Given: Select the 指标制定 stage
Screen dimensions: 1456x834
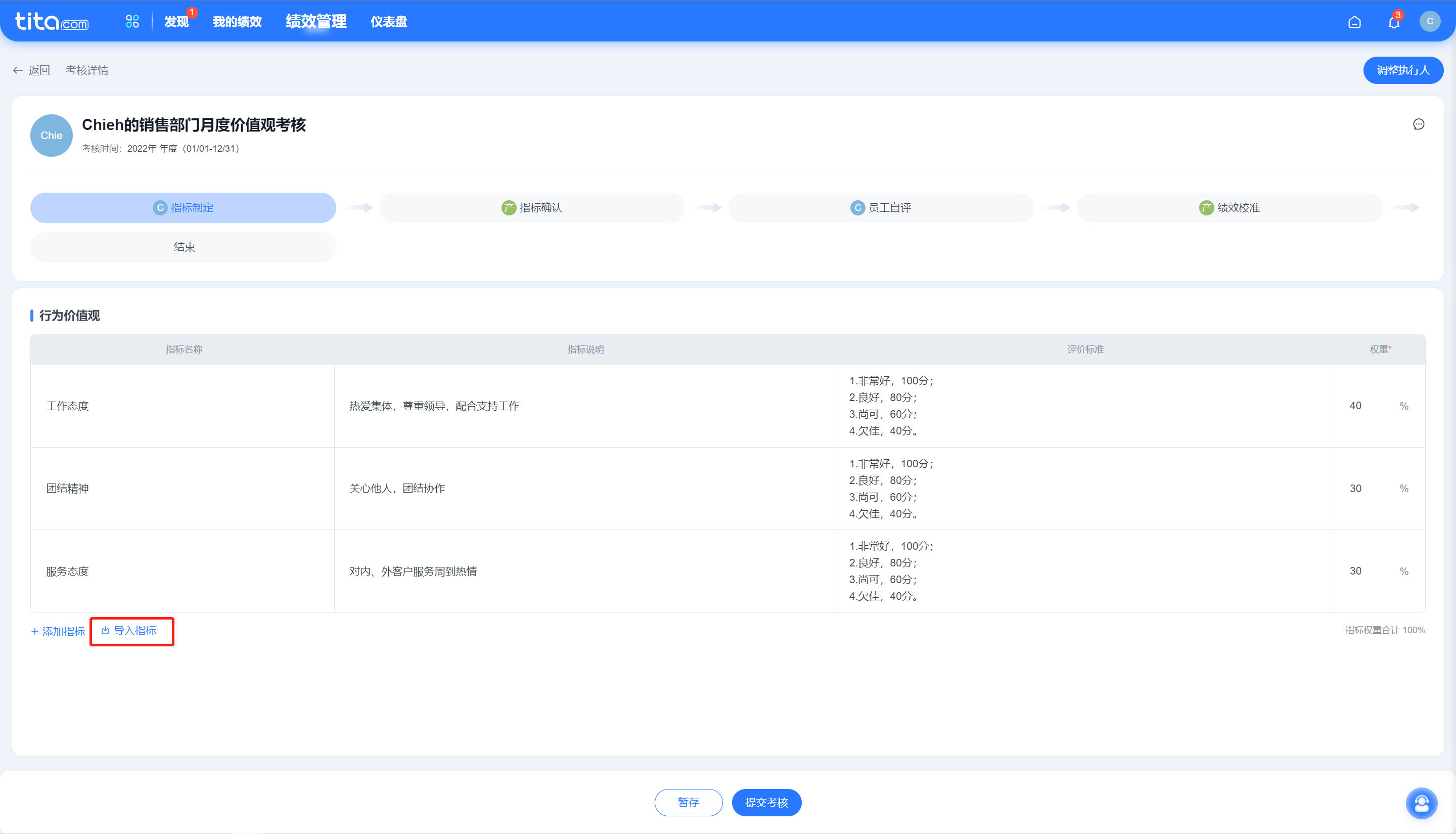Looking at the screenshot, I should point(183,207).
